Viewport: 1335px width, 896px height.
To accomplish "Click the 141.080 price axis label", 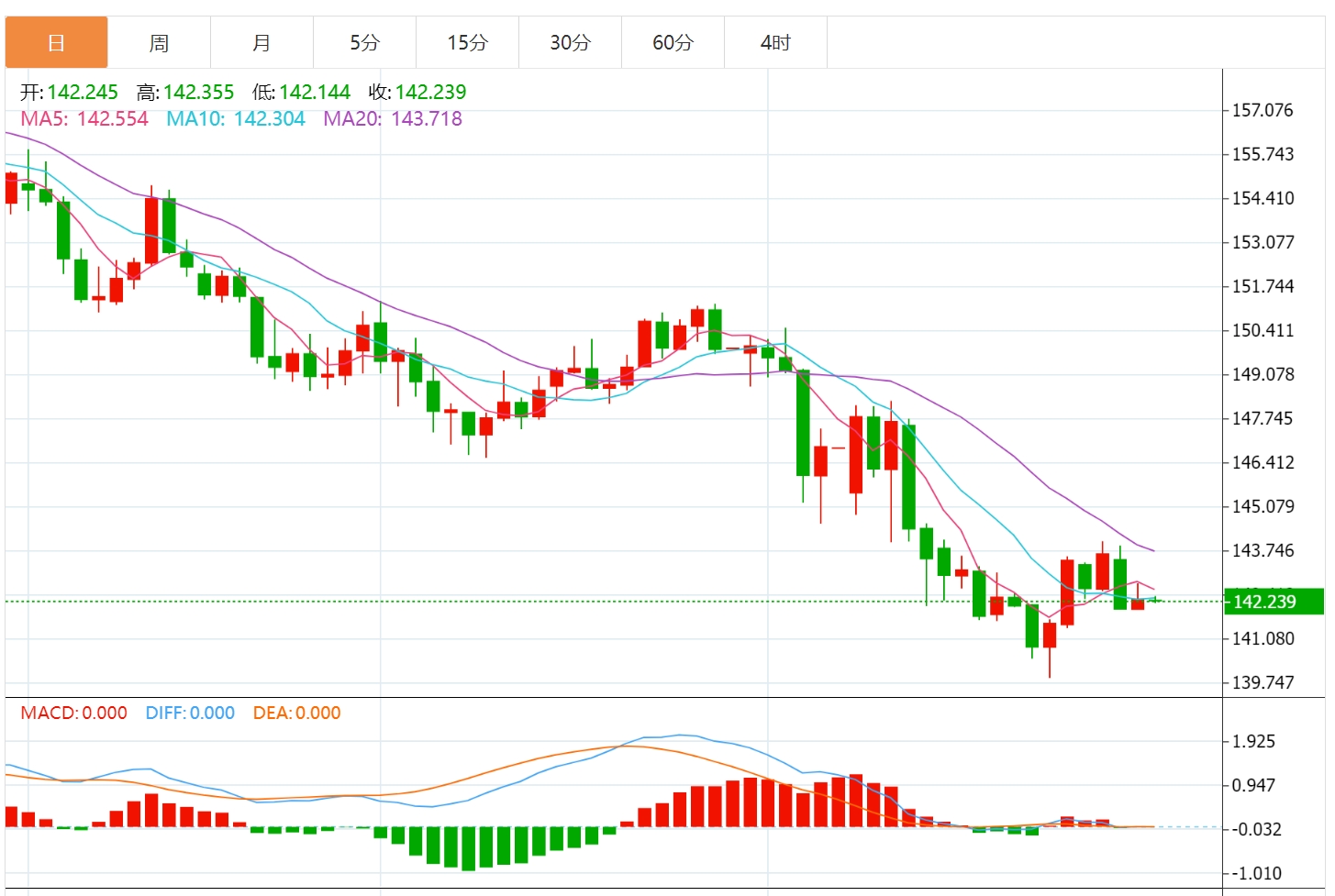I will [x=1263, y=638].
